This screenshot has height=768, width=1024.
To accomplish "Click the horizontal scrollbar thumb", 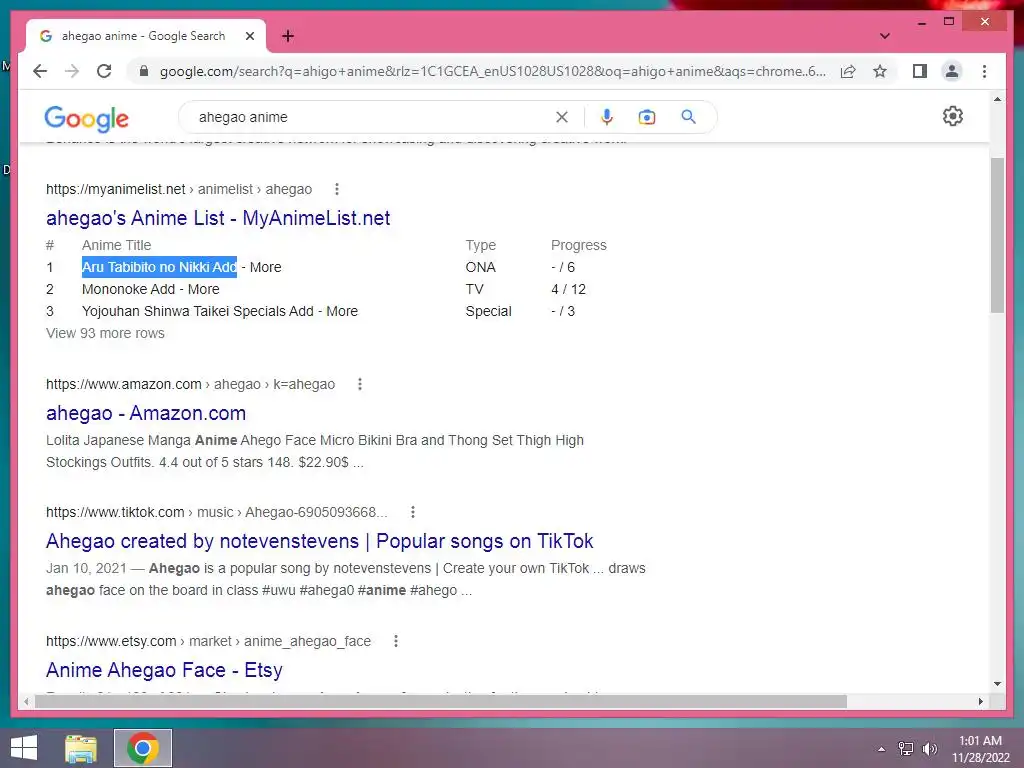I will [x=441, y=701].
